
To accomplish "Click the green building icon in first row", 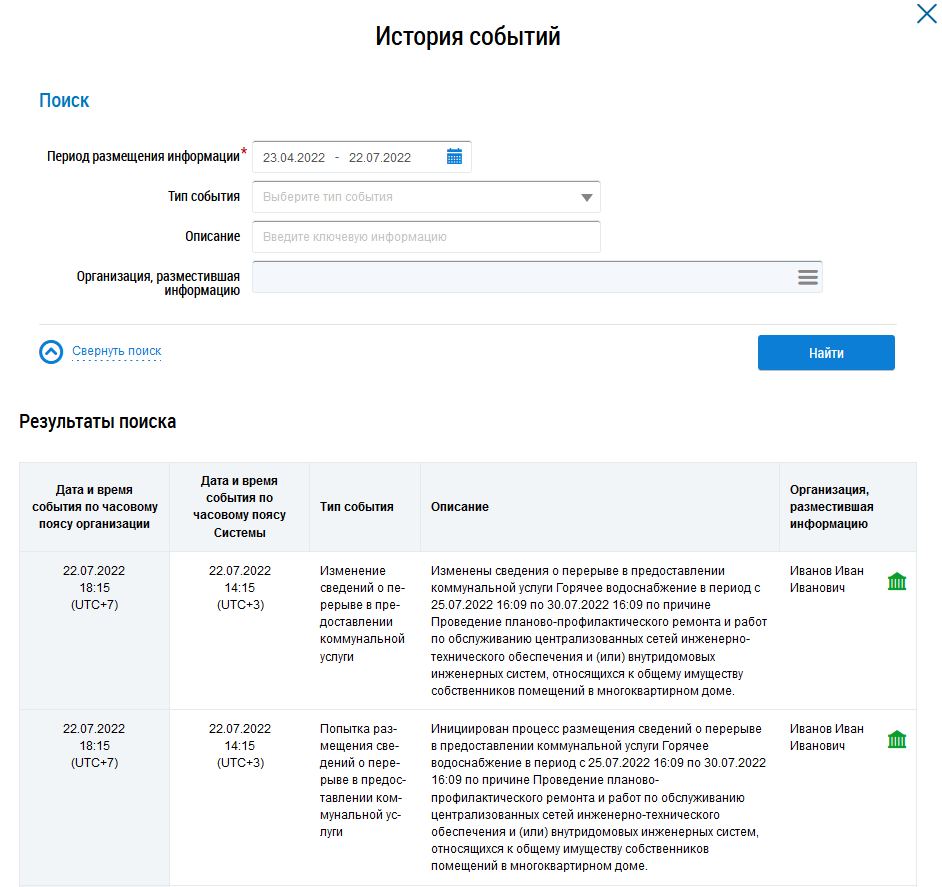I will [897, 581].
